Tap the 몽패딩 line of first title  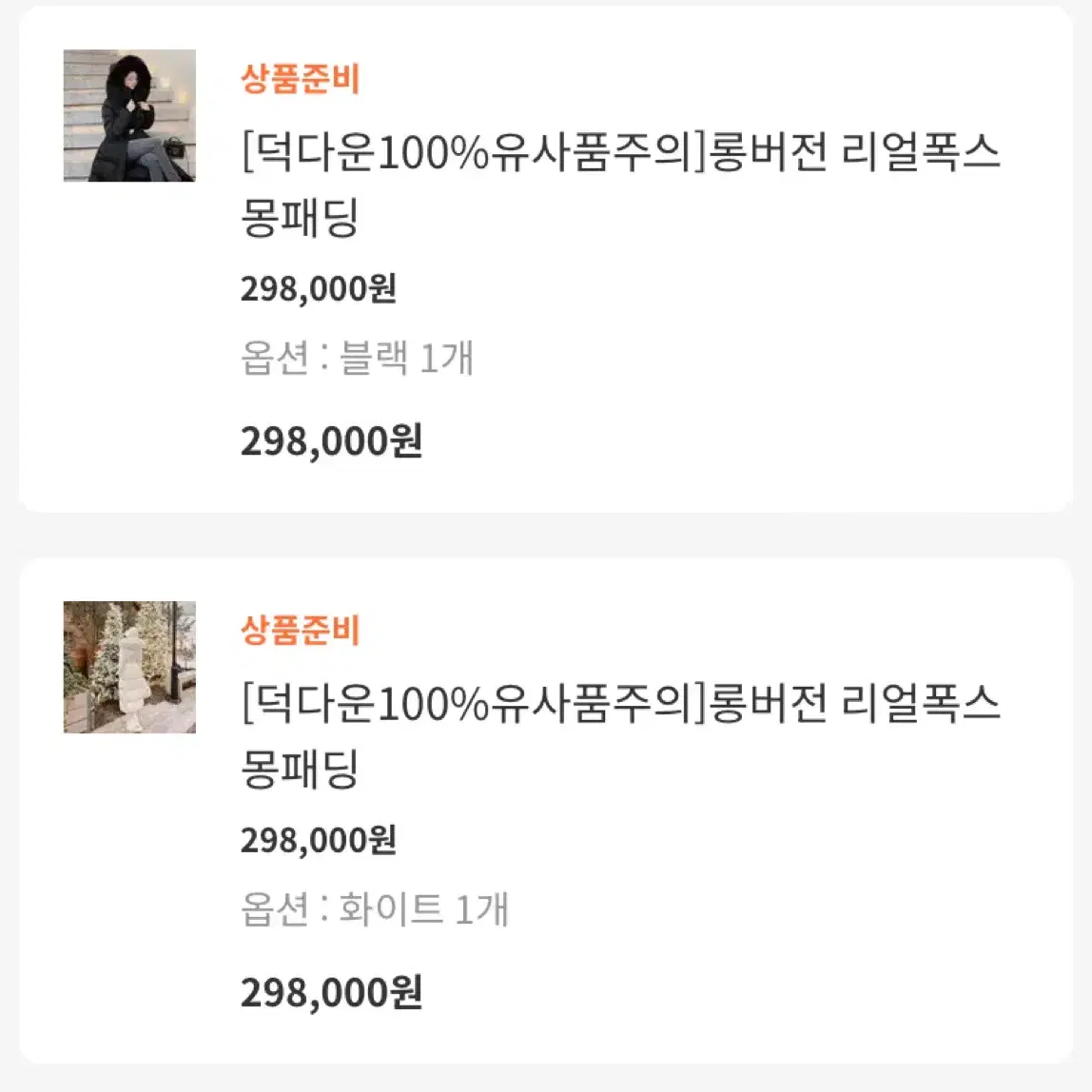point(301,217)
